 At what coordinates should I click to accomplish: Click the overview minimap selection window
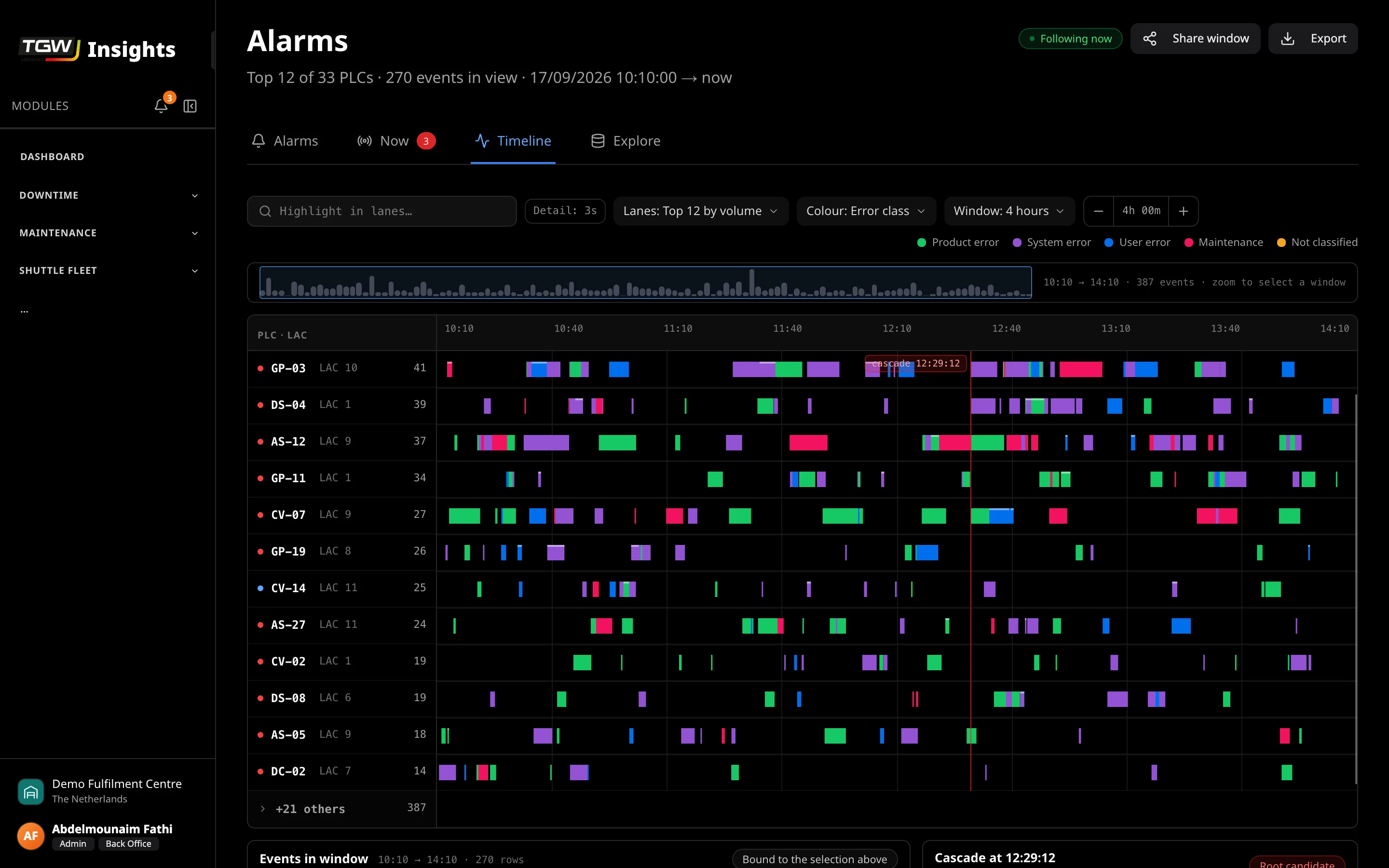click(x=645, y=283)
